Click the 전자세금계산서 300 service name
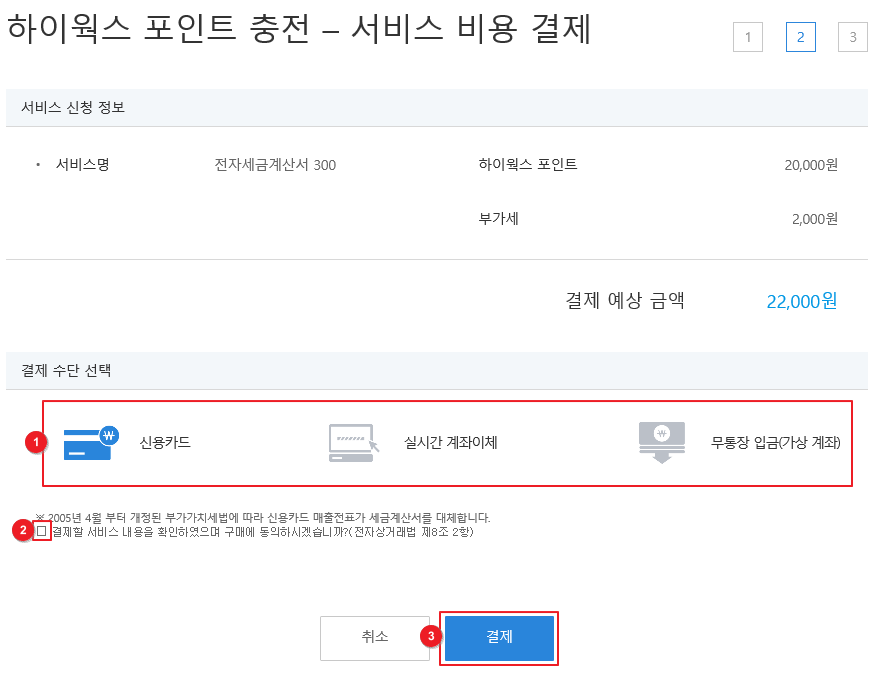 point(275,165)
